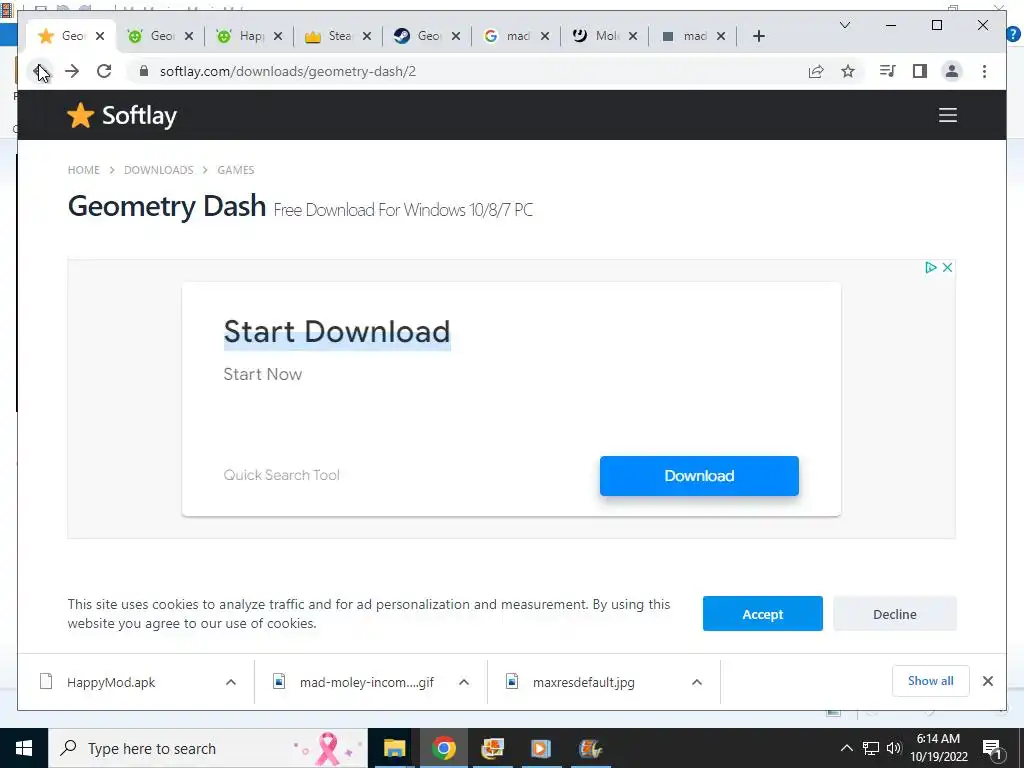Toggle the Chrome side panel

click(x=920, y=71)
